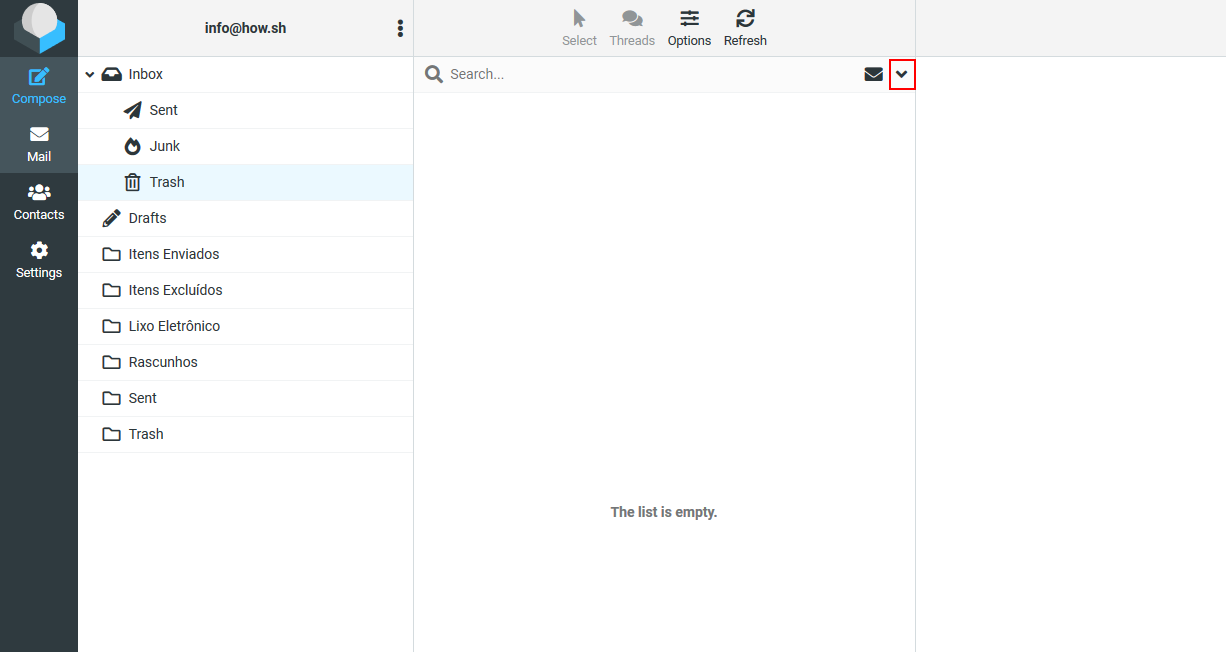Screen dimensions: 1226x652
Task: Select the Itens Excluídos folder
Action: (245, 290)
